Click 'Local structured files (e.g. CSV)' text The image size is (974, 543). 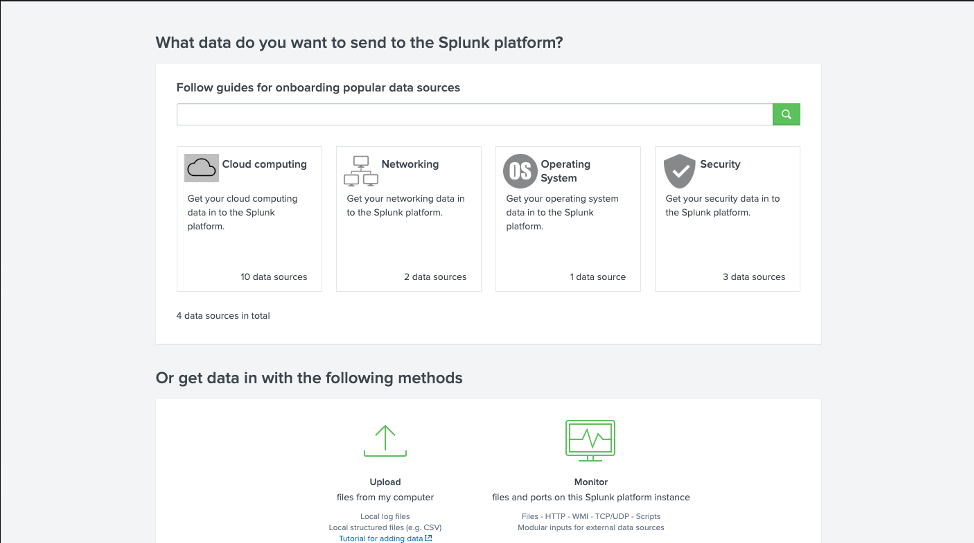(385, 527)
